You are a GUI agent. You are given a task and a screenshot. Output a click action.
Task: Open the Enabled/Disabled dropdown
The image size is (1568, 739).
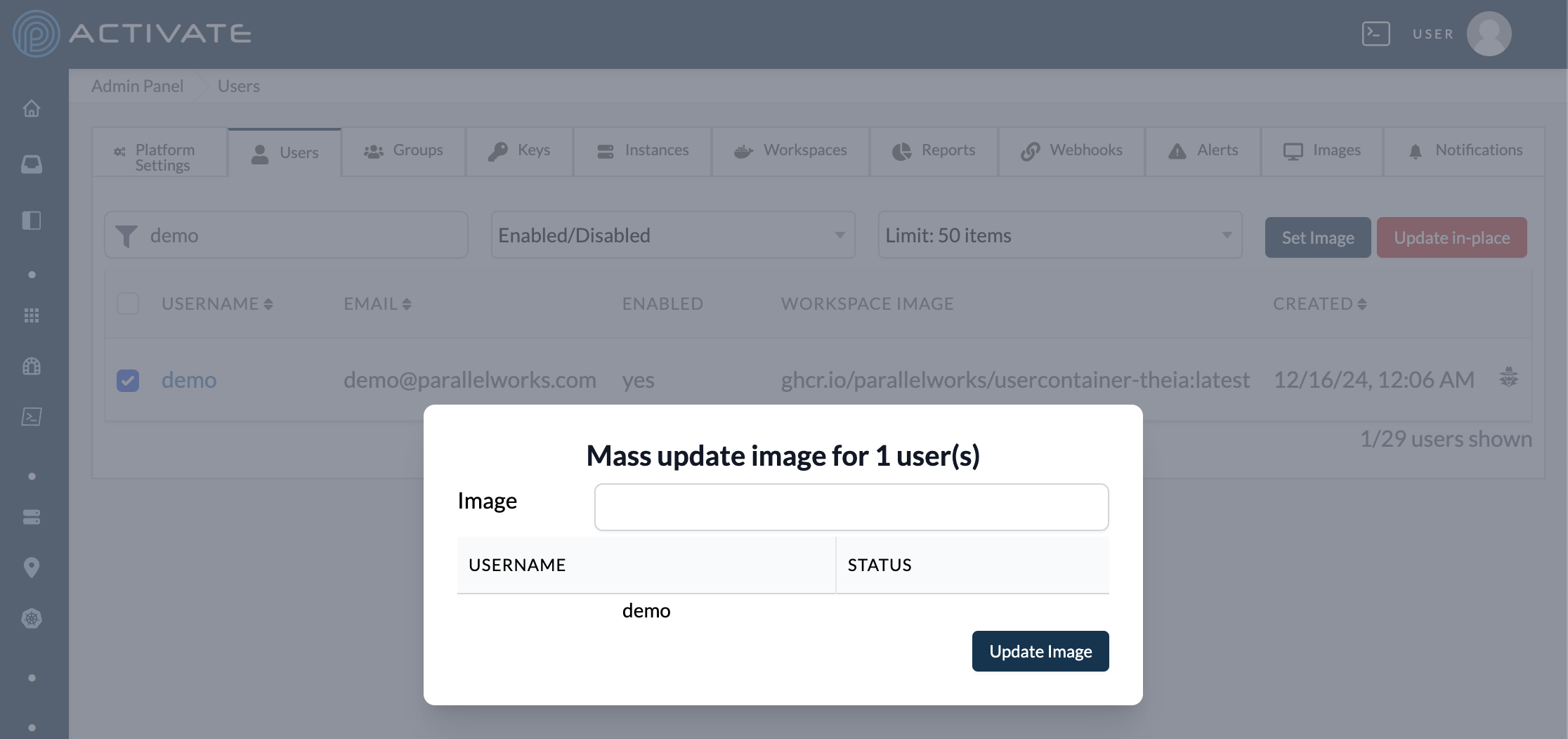point(673,235)
